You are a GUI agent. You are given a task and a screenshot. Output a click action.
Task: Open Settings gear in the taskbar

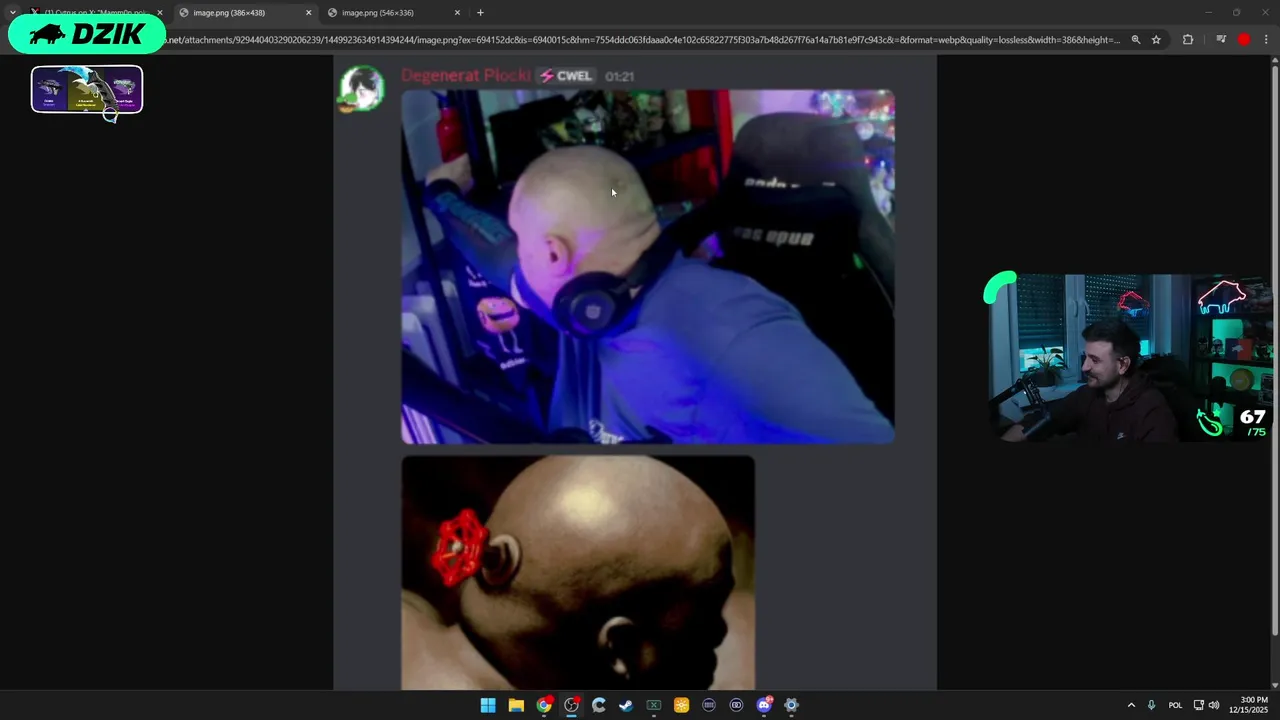point(791,705)
